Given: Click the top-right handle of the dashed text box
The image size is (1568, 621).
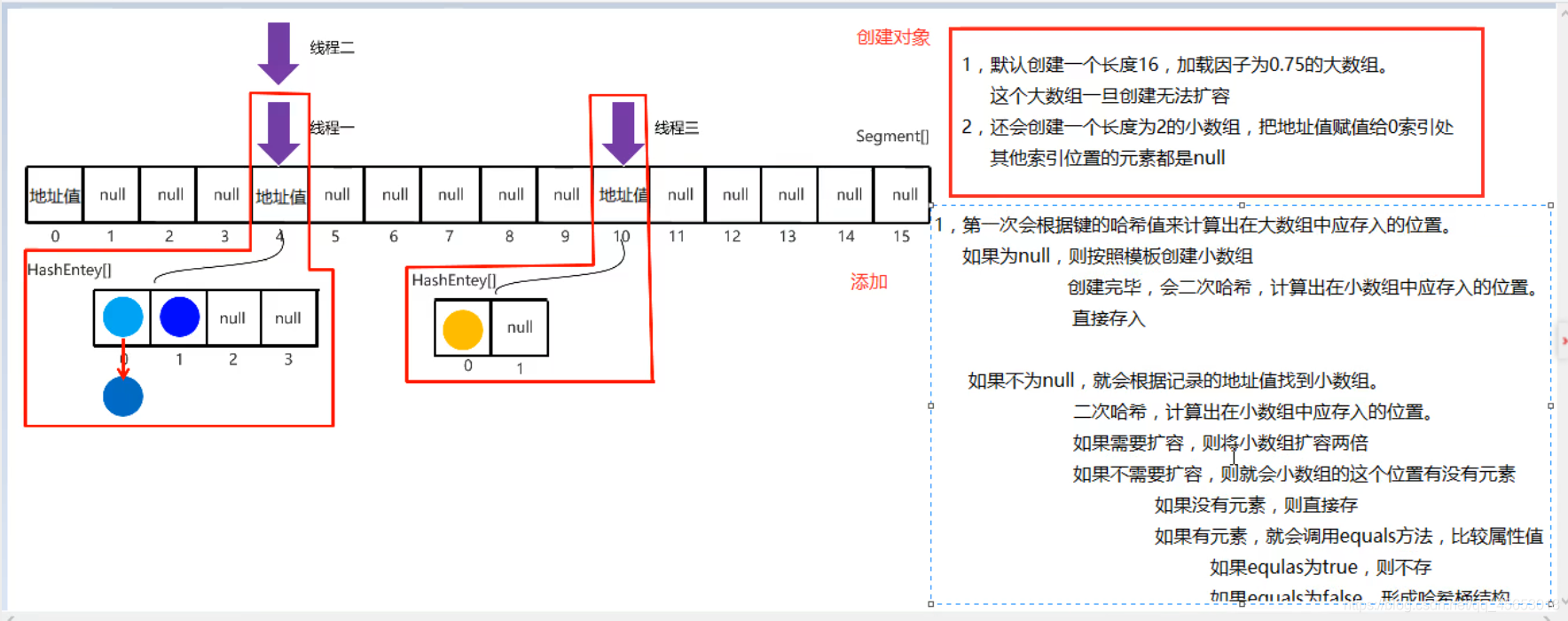Looking at the screenshot, I should click(x=1550, y=205).
